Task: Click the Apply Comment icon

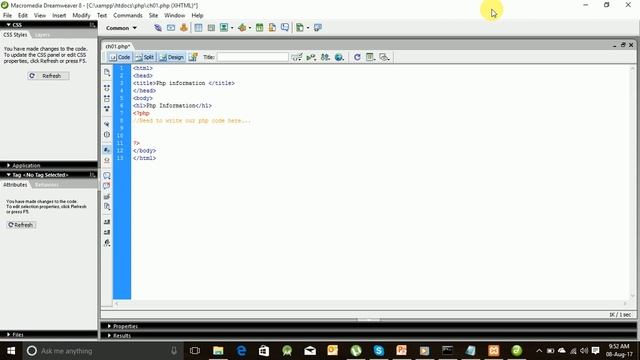Action: (x=107, y=176)
